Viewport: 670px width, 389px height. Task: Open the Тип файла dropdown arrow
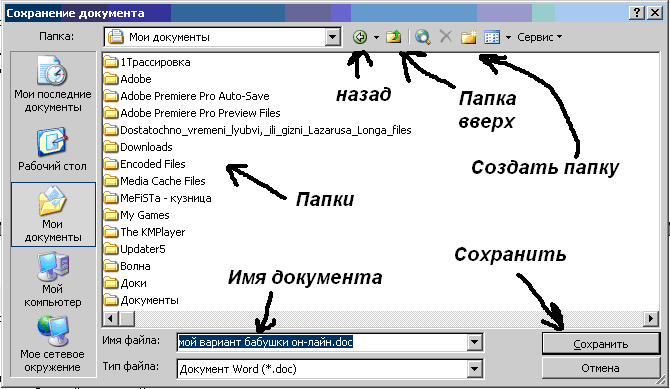[475, 369]
